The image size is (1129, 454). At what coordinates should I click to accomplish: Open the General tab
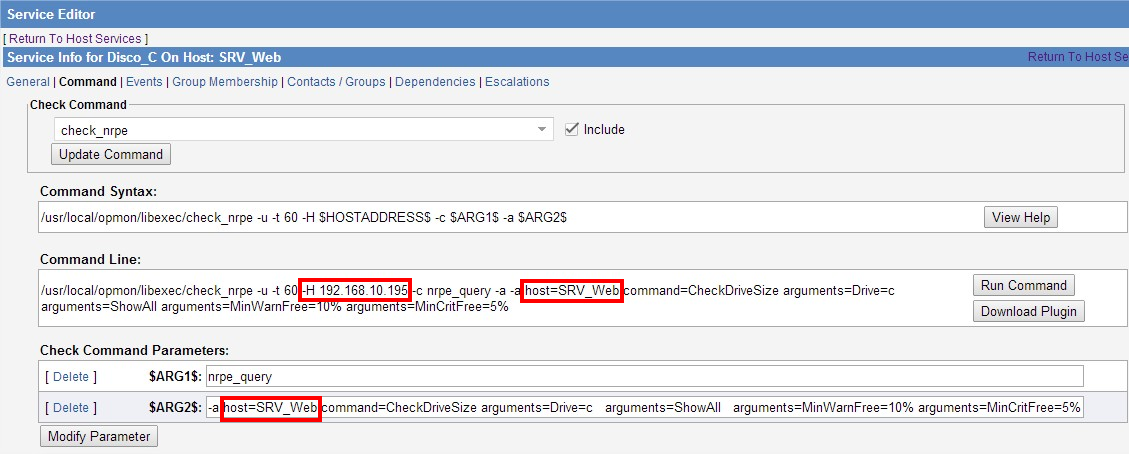(28, 82)
